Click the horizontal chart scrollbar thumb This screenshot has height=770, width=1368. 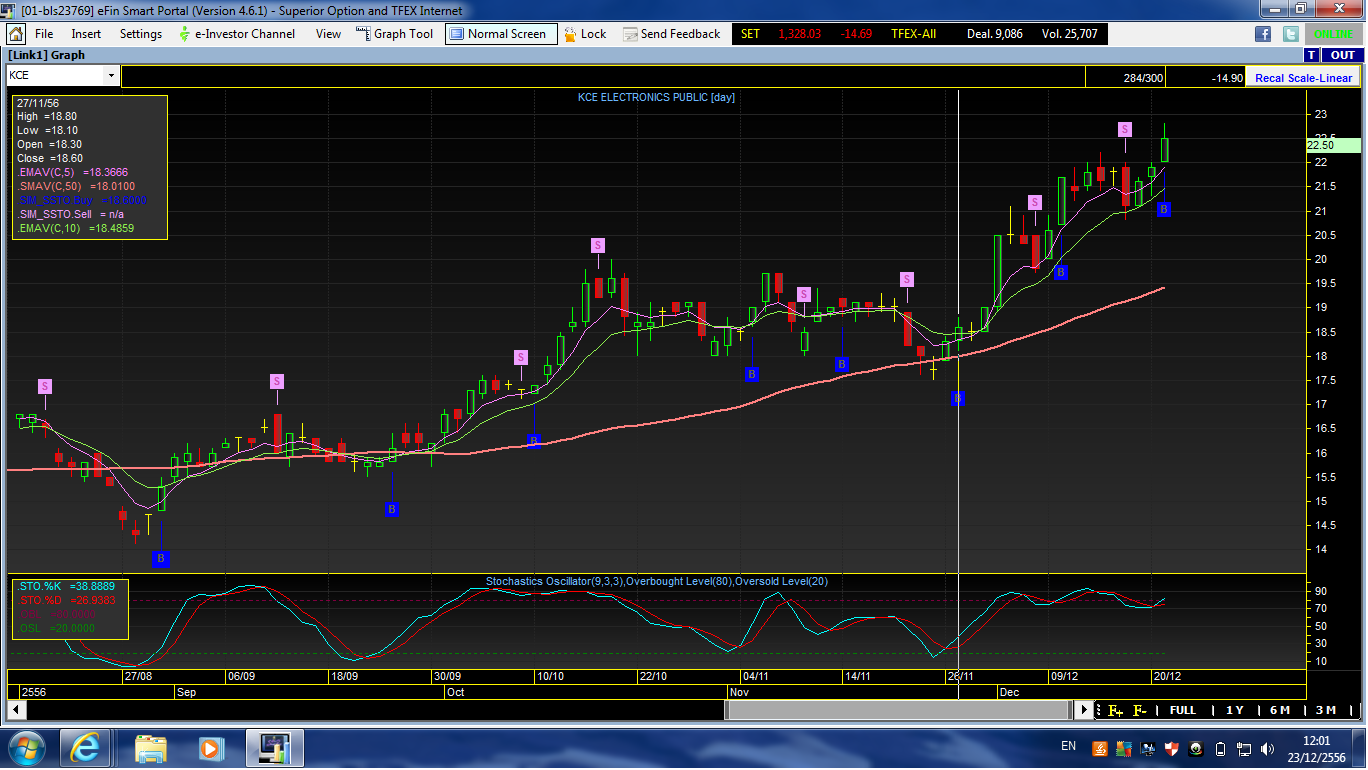point(898,710)
